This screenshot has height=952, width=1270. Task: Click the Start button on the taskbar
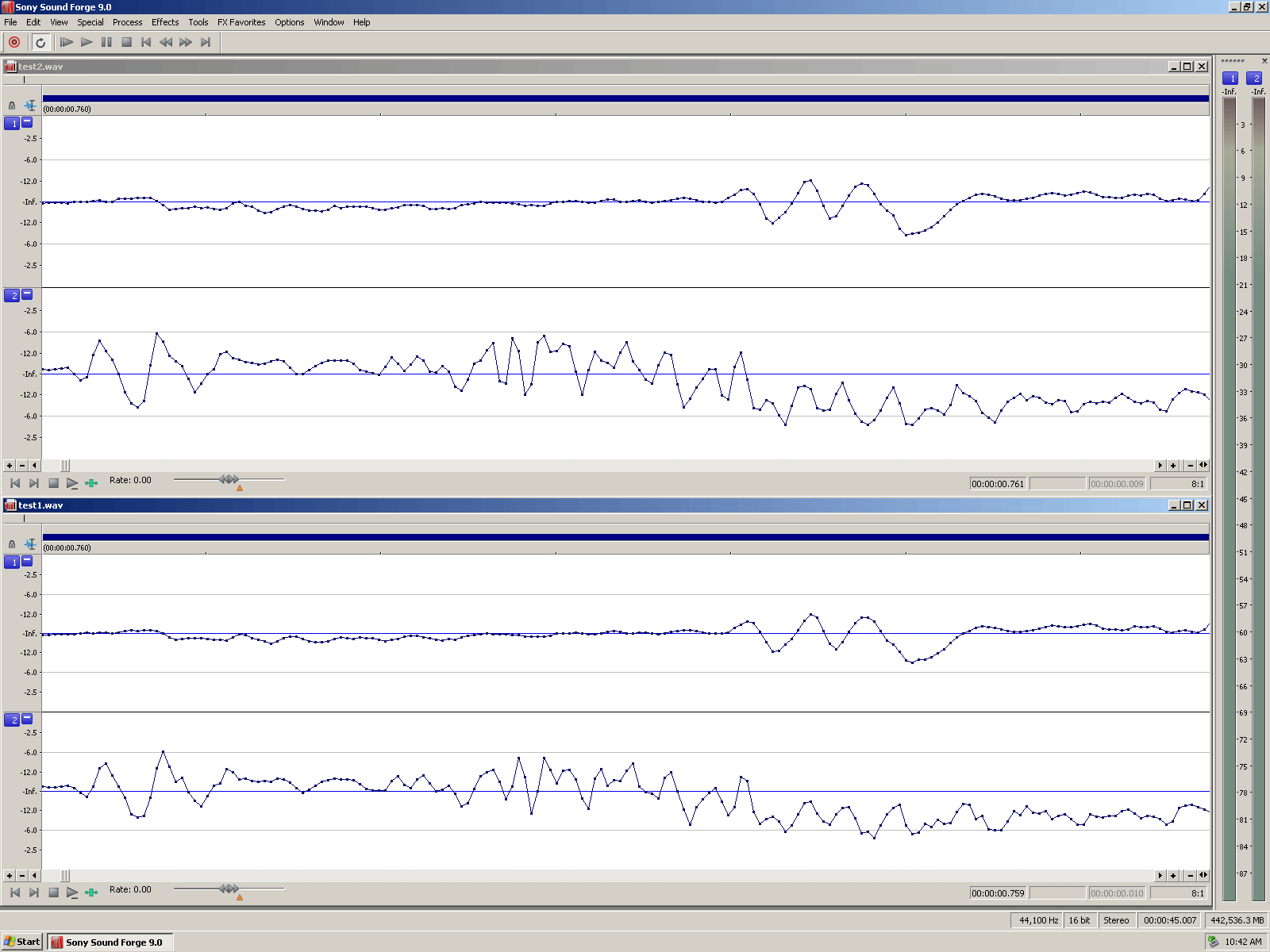(22, 942)
